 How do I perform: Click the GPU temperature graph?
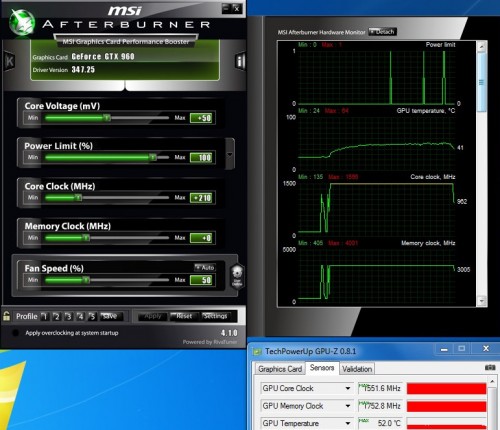(x=377, y=143)
